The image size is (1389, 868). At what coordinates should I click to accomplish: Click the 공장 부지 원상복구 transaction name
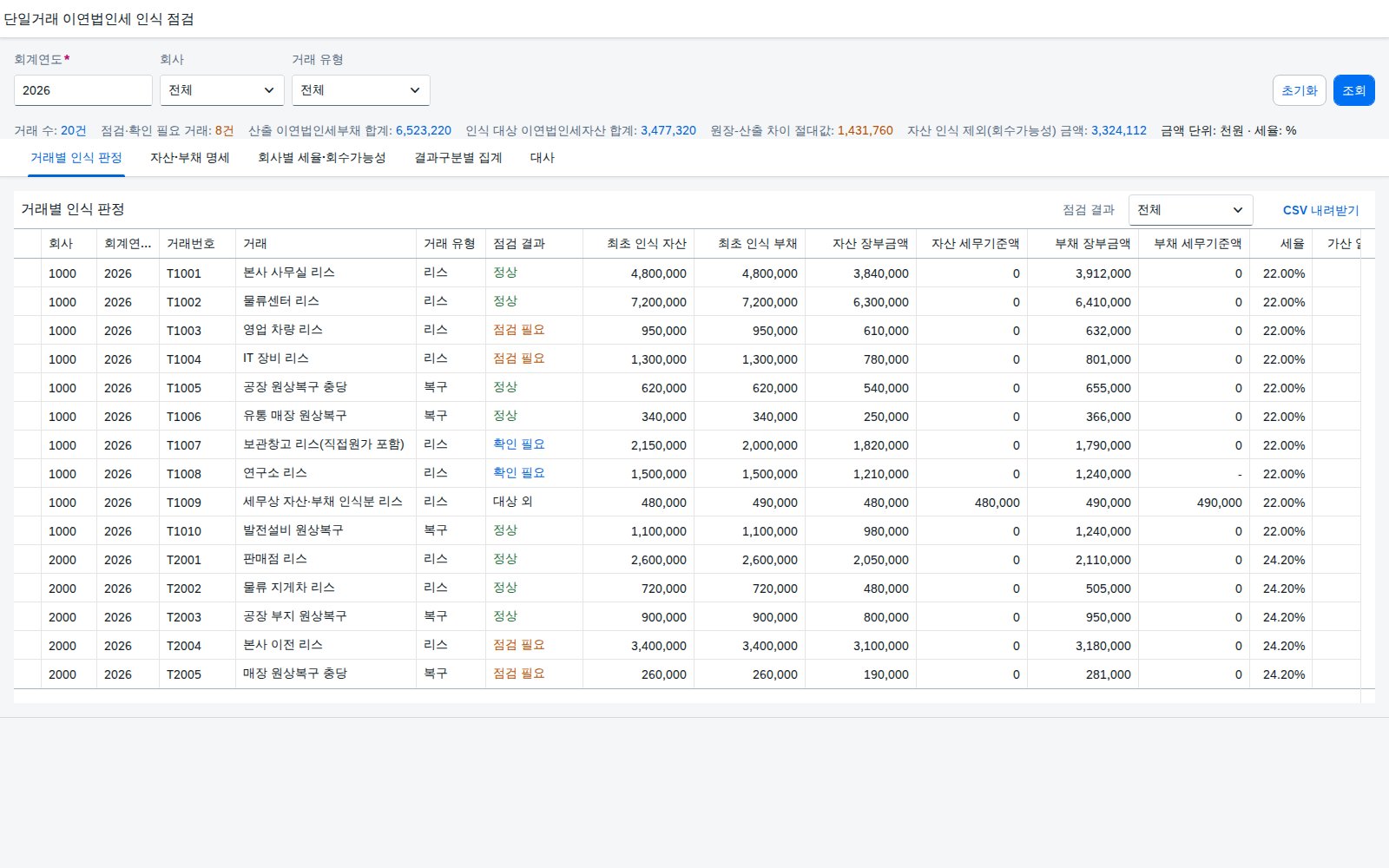click(295, 616)
